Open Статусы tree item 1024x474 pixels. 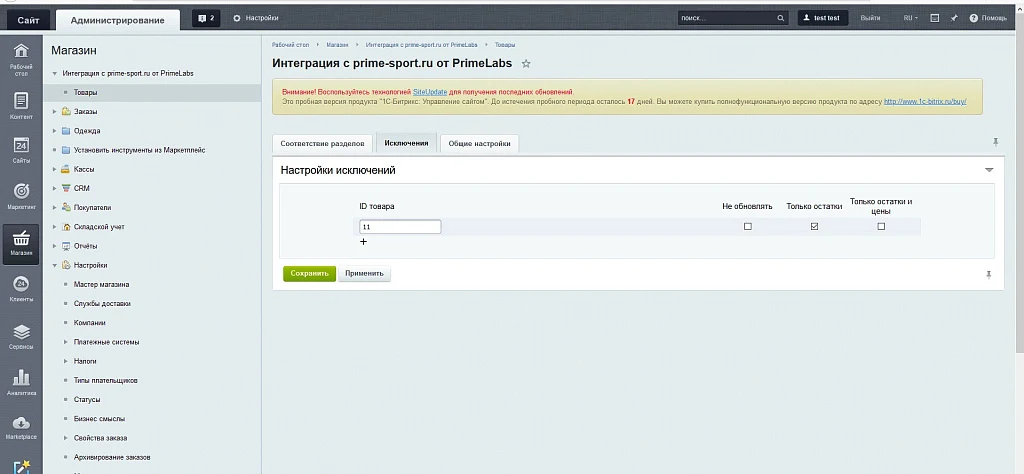[x=87, y=400]
